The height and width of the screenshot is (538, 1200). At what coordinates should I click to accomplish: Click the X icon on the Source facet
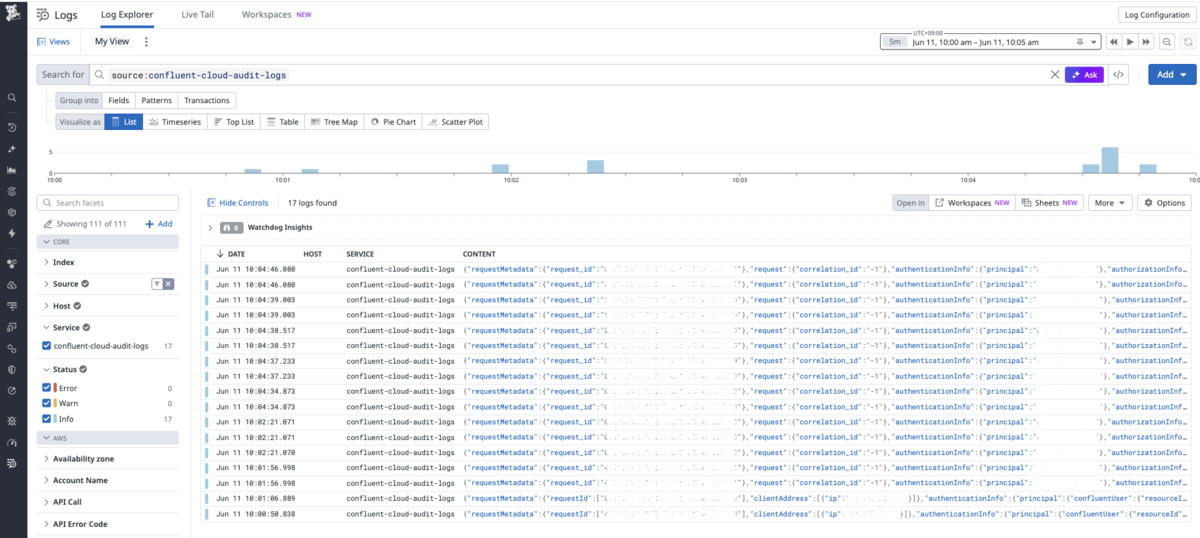pyautogui.click(x=168, y=284)
